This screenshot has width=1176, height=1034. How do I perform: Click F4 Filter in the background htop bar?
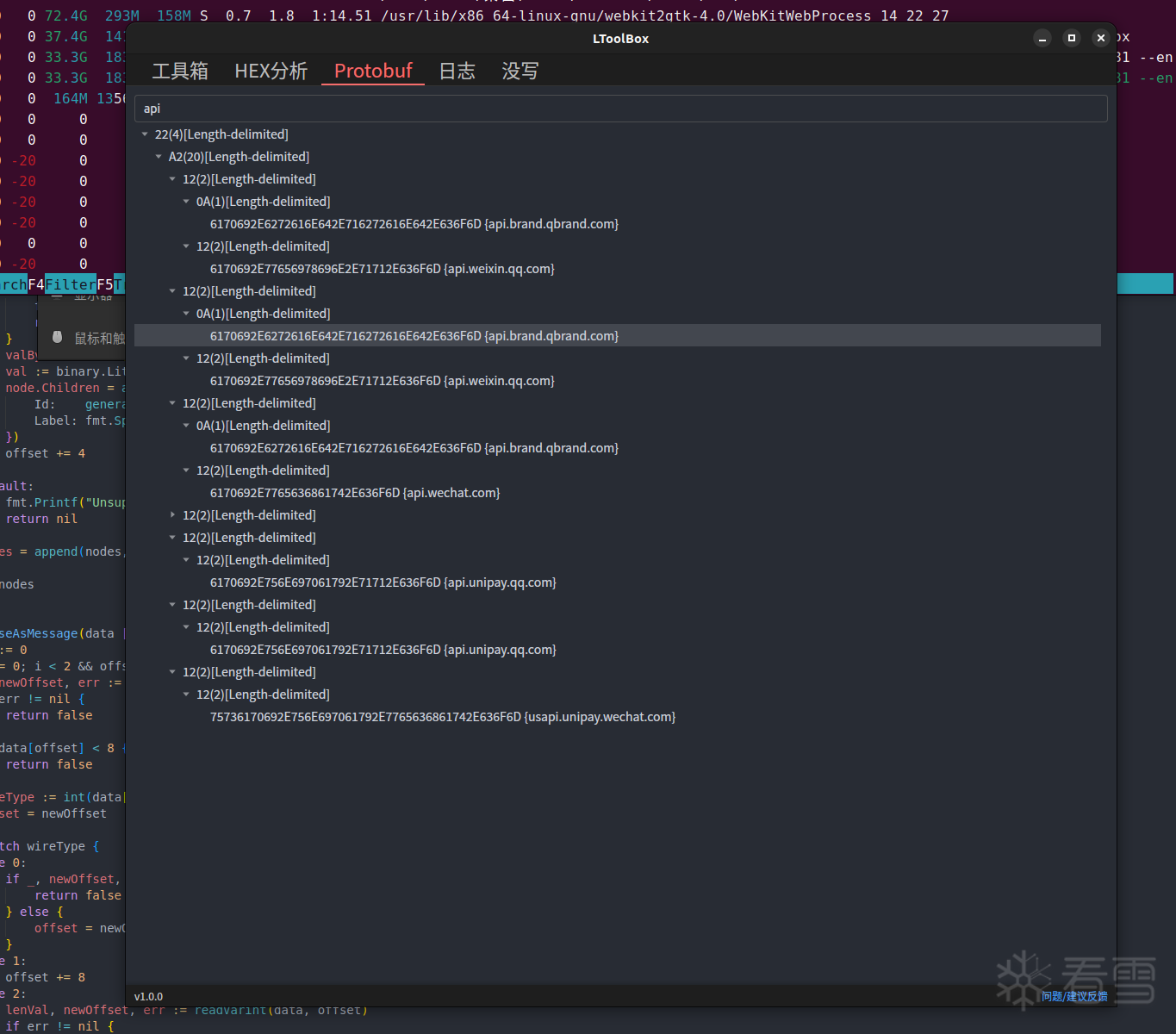pos(62,284)
